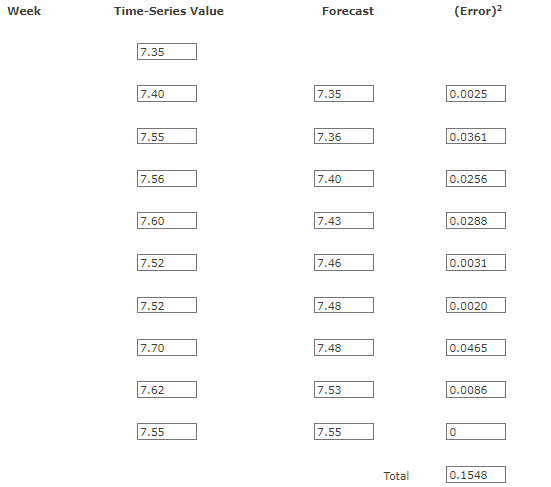Viewport: 551px width, 487px height.
Task: Click the Total field showing 0.1548
Action: [476, 475]
